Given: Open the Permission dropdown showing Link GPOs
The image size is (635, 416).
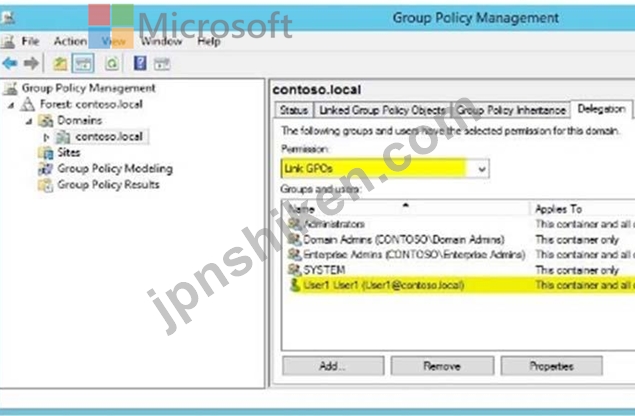Looking at the screenshot, I should tap(385, 169).
